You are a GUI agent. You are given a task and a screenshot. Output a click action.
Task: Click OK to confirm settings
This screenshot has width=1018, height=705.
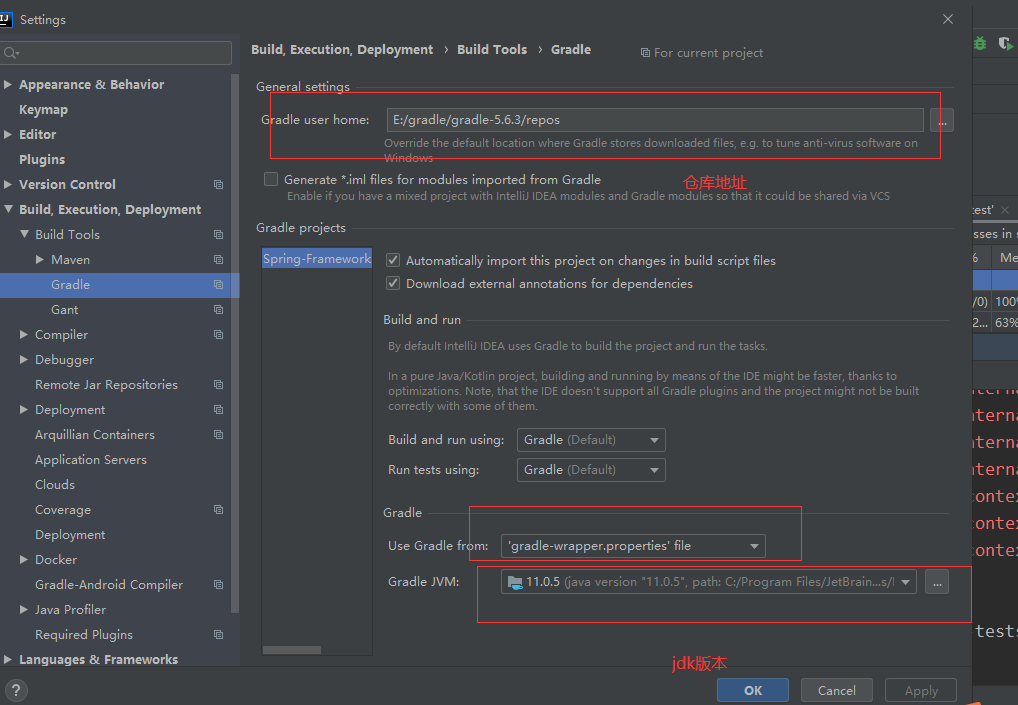[753, 690]
